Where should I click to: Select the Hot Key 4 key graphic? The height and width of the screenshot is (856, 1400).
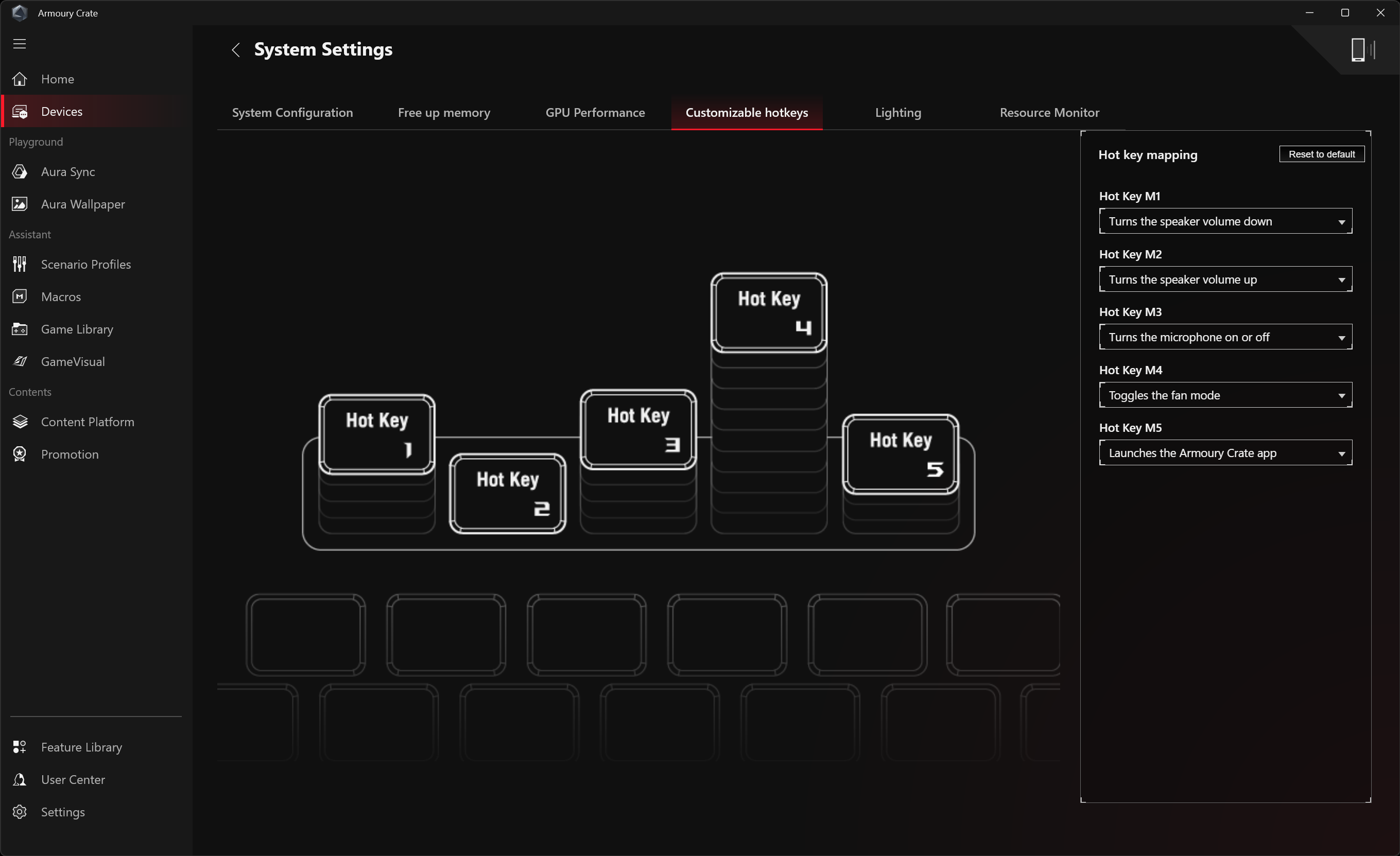pos(769,312)
